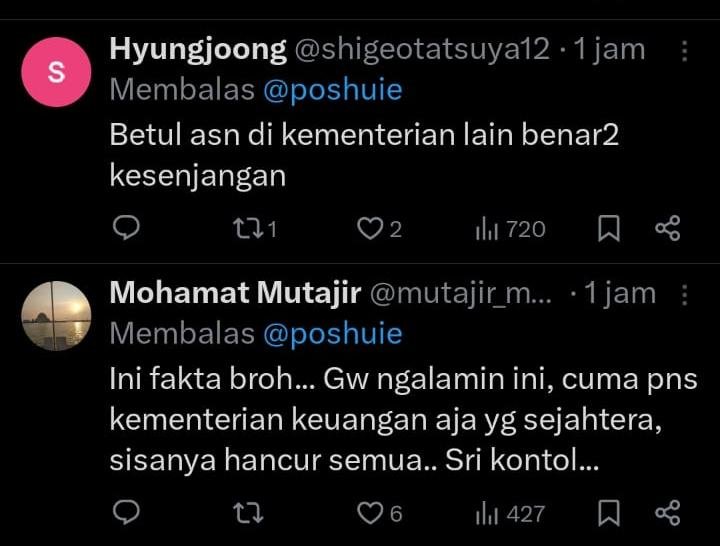
Task: View analytics showing 427 views
Action: click(510, 514)
